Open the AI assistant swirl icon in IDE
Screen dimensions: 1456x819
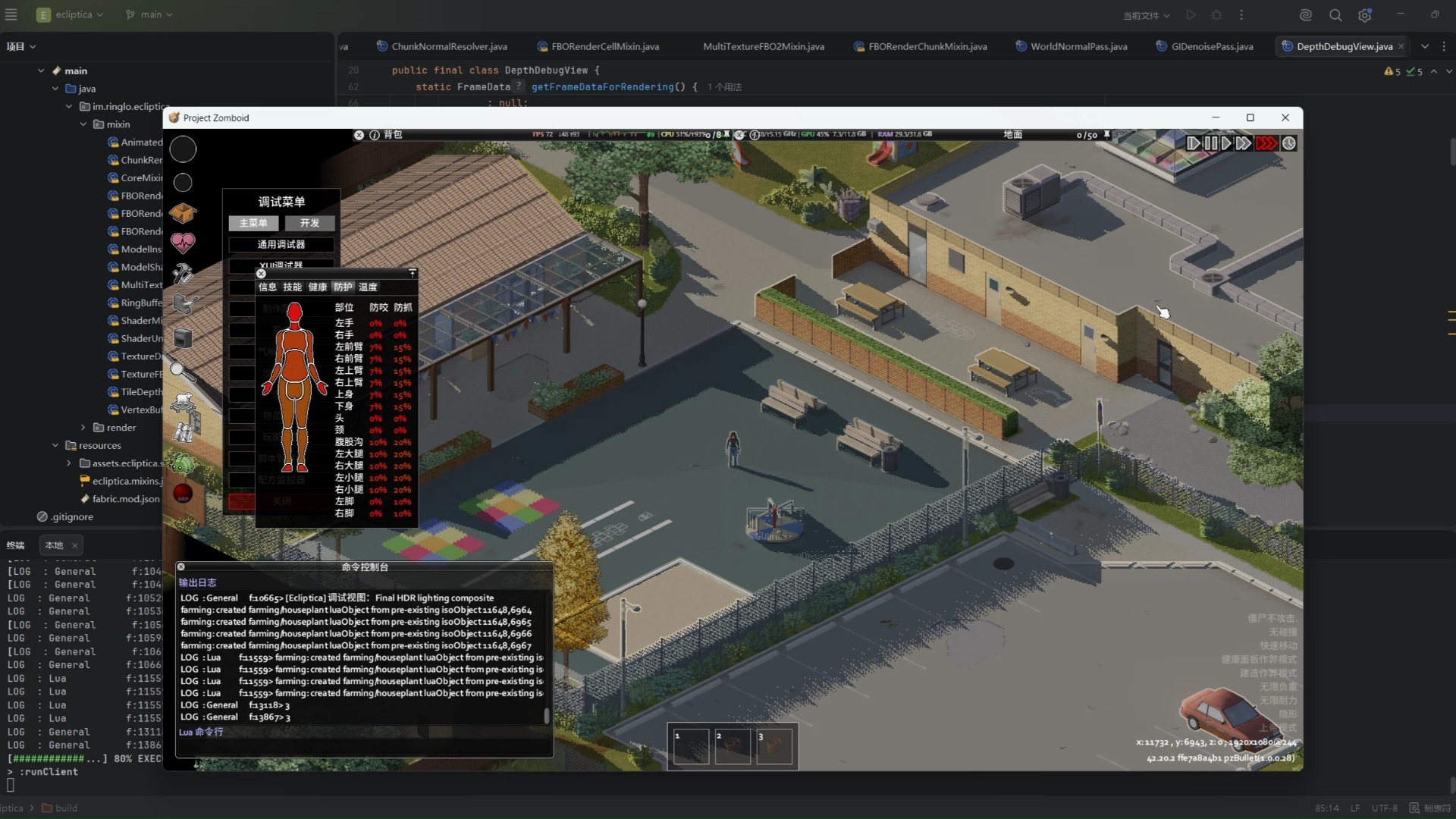[x=1305, y=15]
